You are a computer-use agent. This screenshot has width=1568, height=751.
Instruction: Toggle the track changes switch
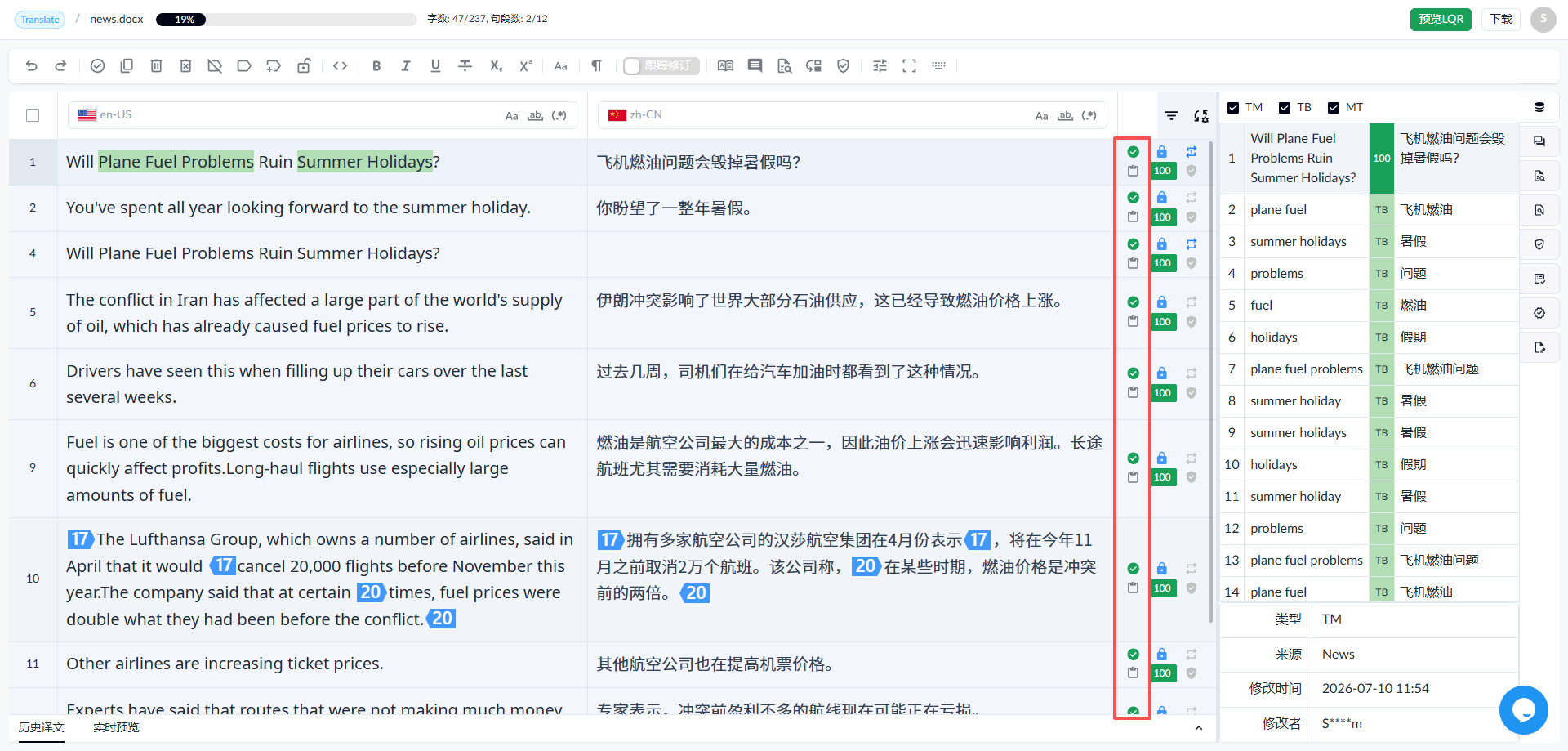661,66
